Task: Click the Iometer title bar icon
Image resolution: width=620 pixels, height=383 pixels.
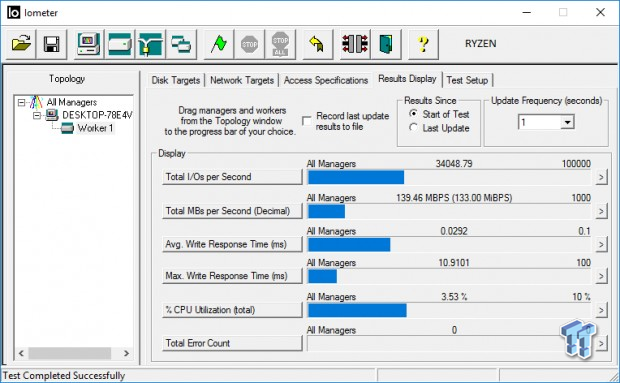Action: (13, 13)
